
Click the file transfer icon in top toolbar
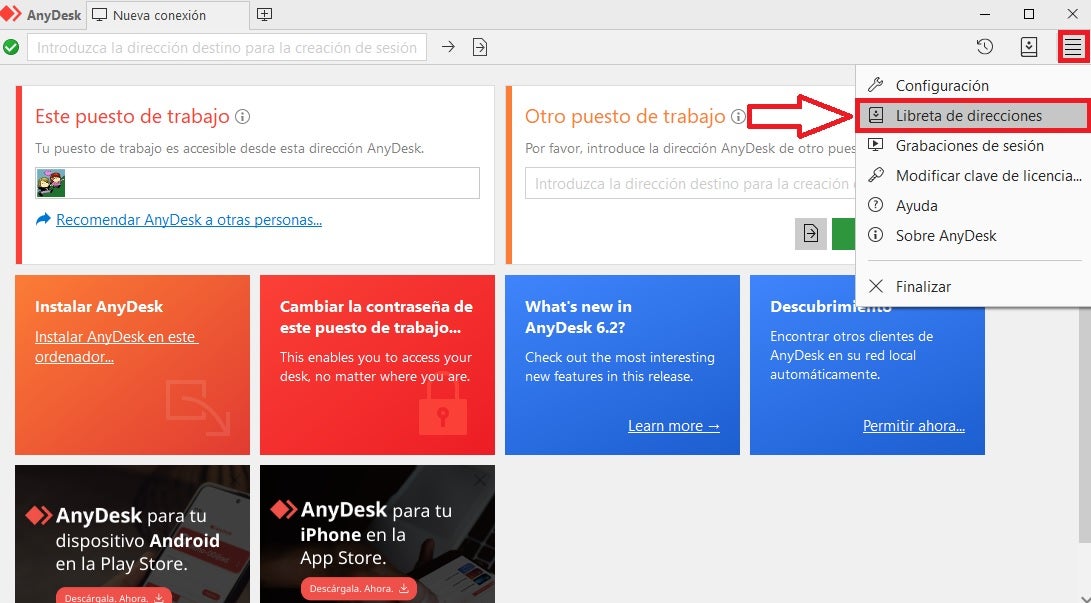point(479,47)
